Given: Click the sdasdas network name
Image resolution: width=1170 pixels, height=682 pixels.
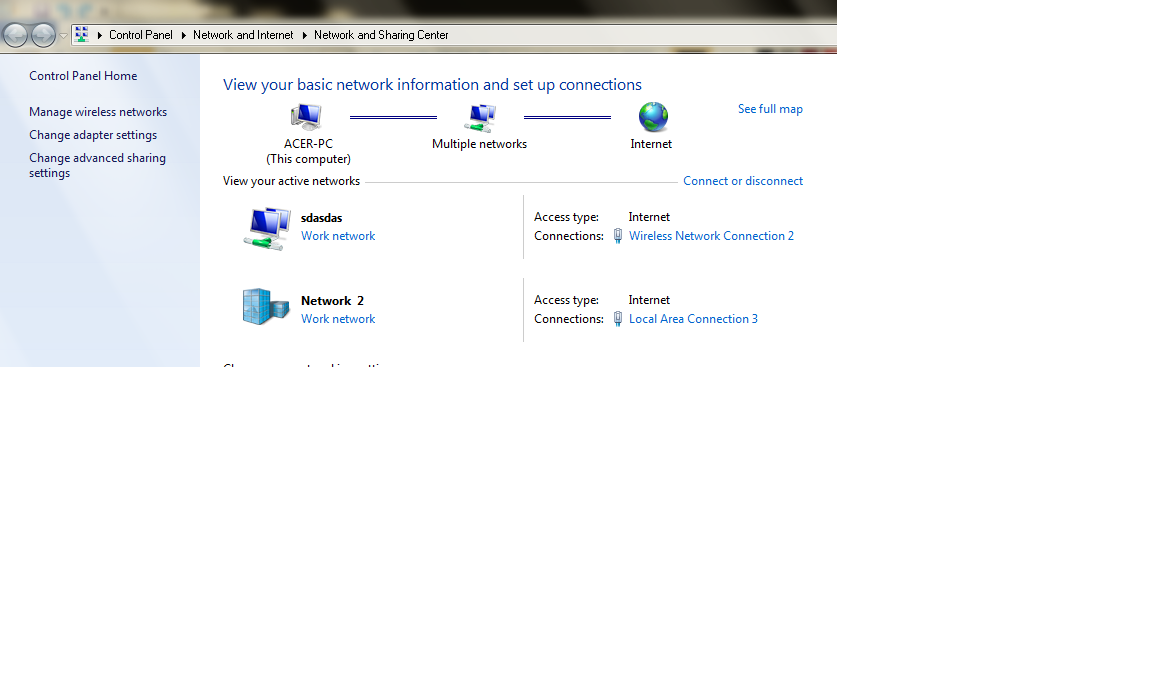Looking at the screenshot, I should (x=322, y=218).
